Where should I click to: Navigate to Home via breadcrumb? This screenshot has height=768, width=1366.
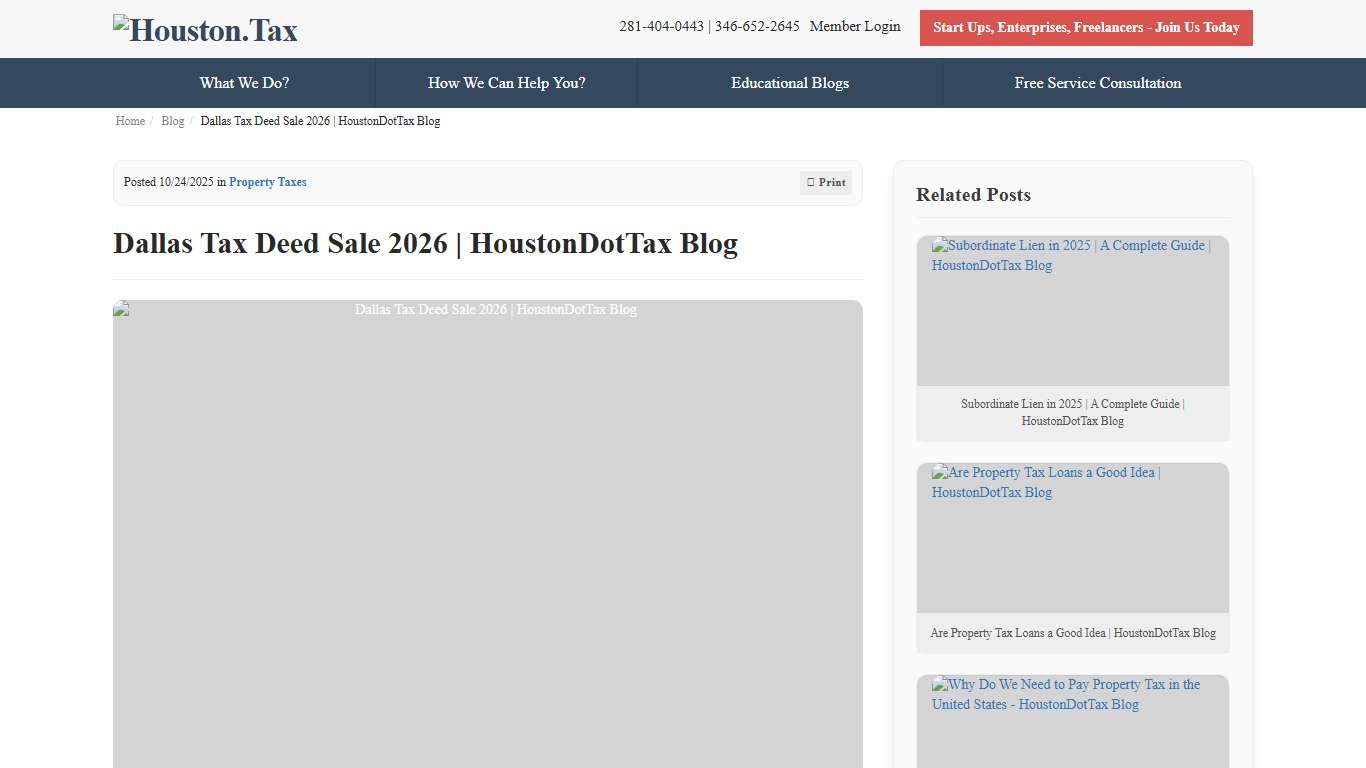click(130, 121)
